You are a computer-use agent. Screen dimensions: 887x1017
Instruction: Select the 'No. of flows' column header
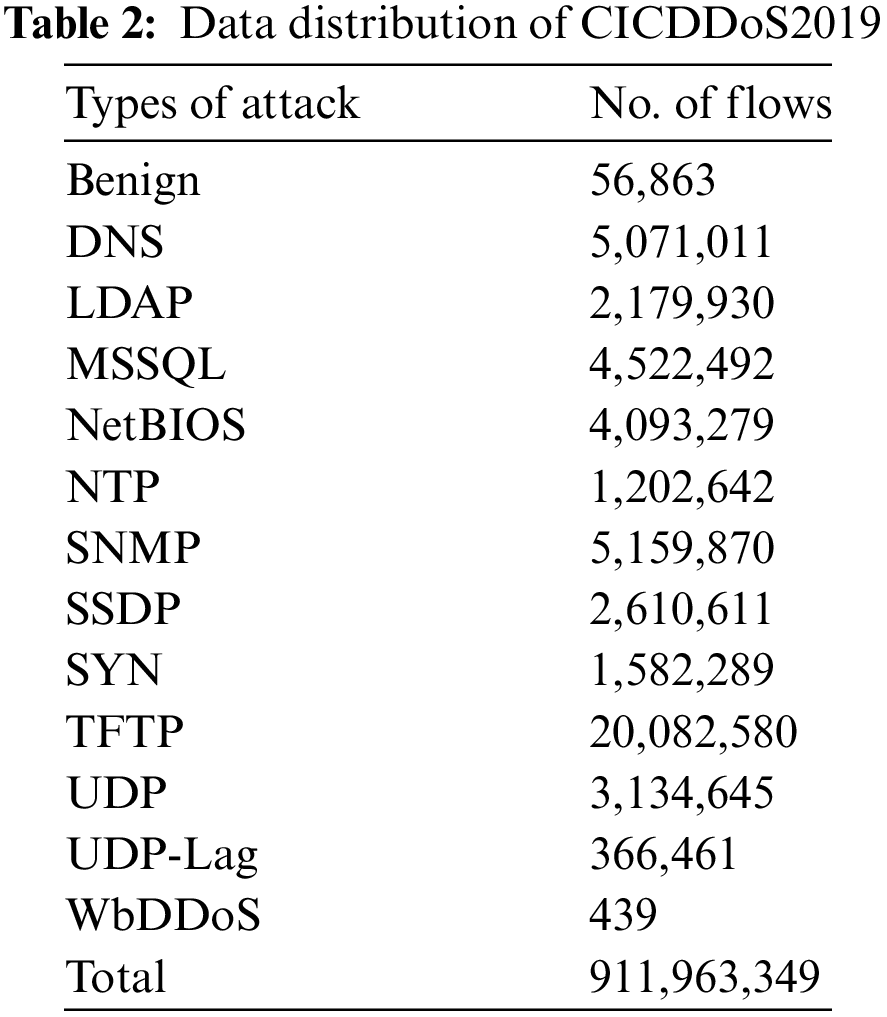tap(711, 103)
